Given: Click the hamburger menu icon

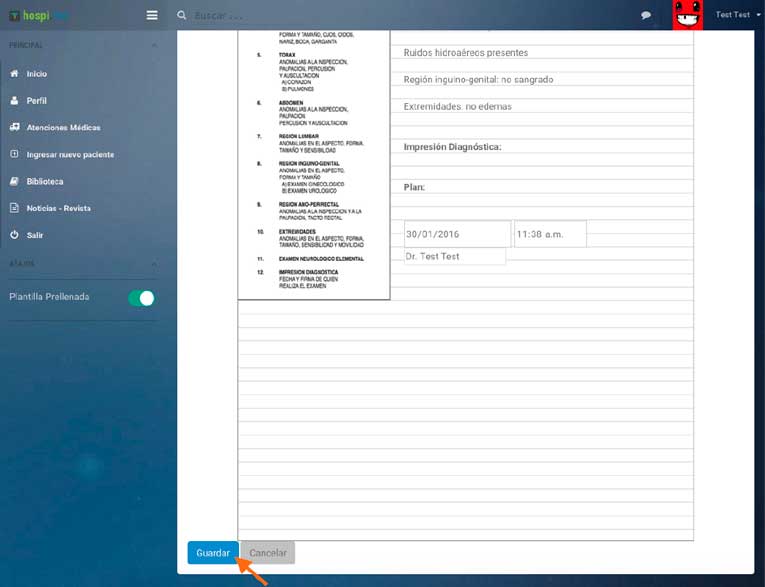Looking at the screenshot, I should (x=152, y=15).
